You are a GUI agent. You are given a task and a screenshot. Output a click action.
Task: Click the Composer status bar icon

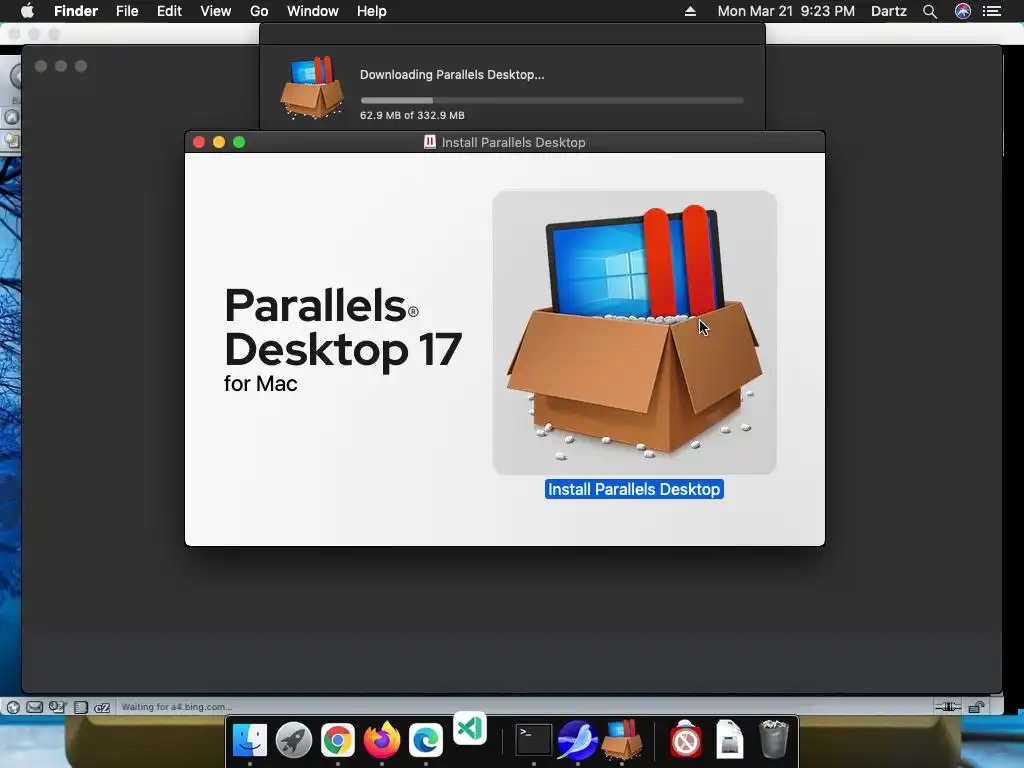tap(57, 707)
